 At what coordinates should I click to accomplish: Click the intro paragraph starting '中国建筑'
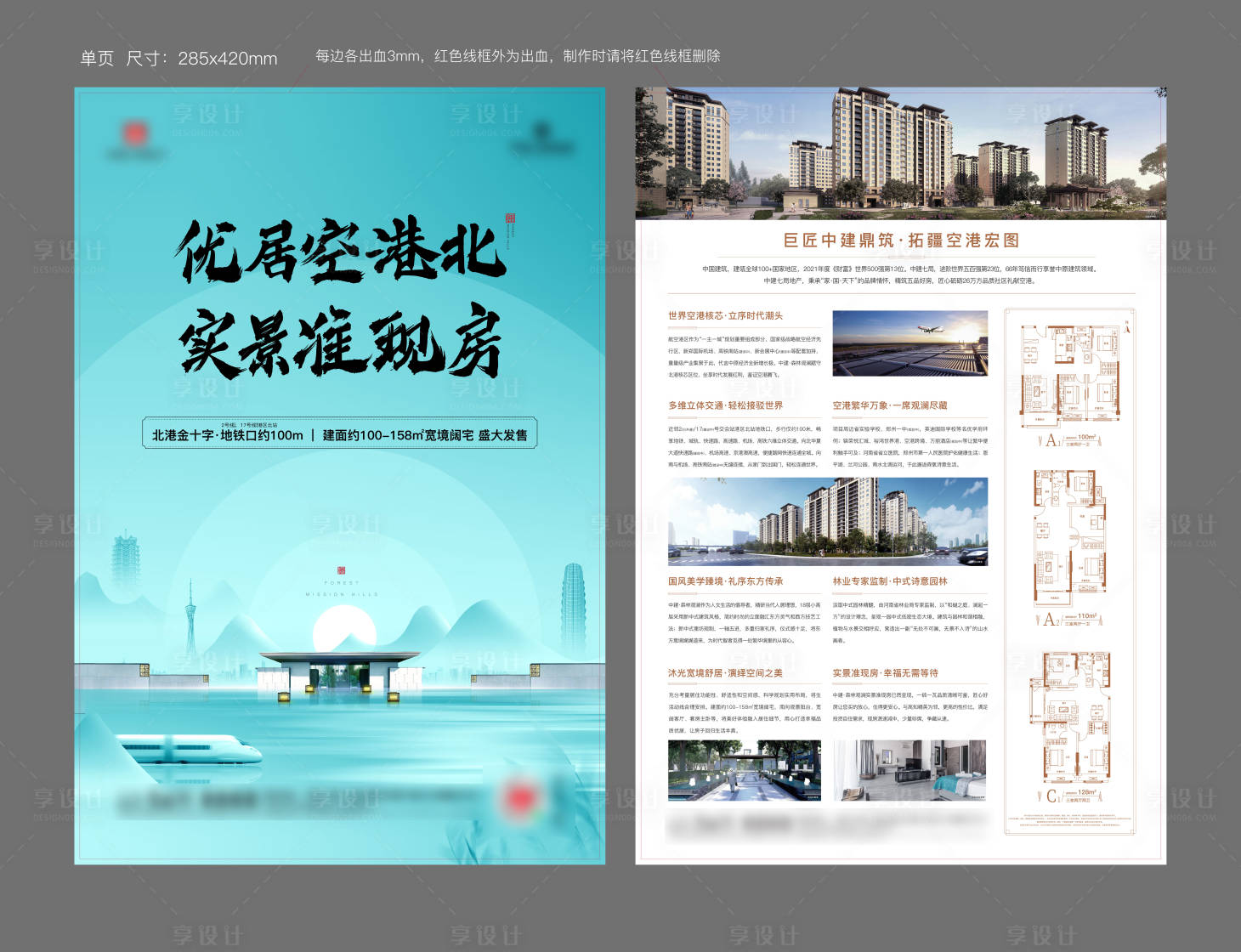pos(900,275)
